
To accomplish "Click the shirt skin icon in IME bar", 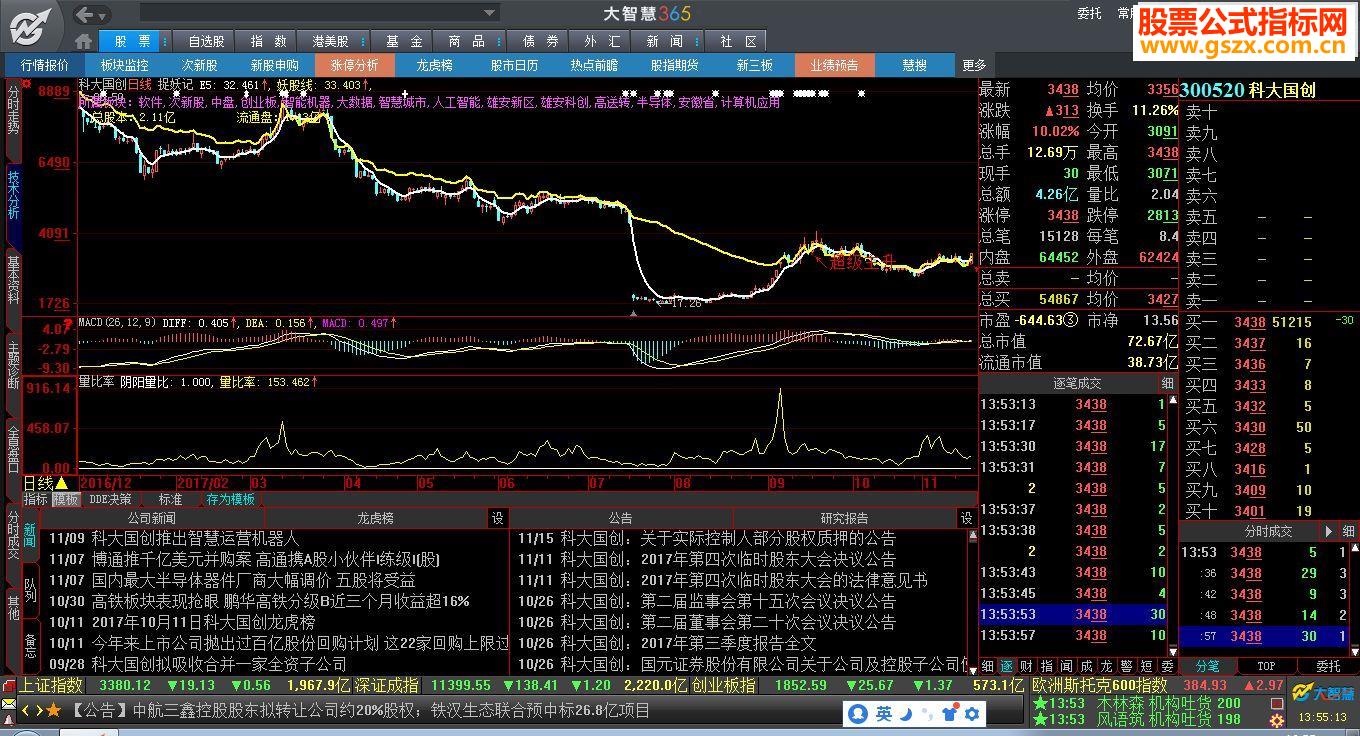I will 949,713.
